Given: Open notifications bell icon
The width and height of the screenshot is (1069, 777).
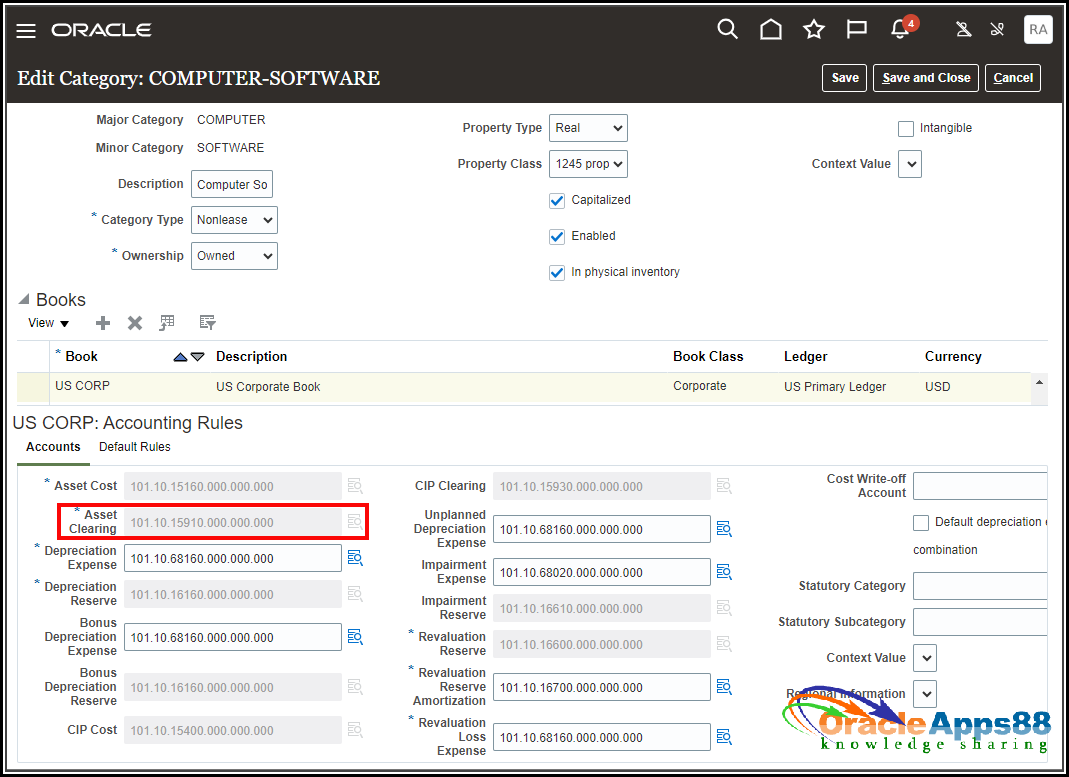Looking at the screenshot, I should [900, 29].
